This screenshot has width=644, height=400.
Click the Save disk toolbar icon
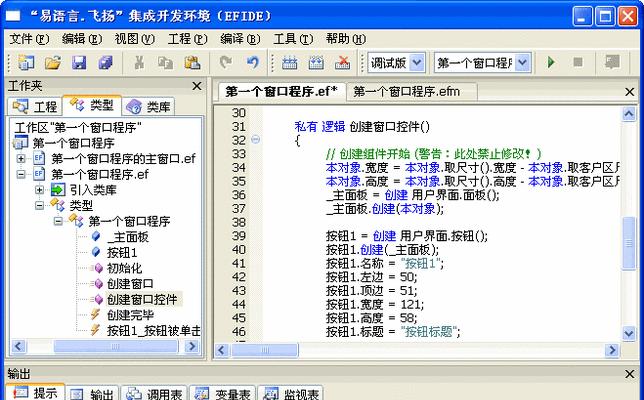tap(79, 63)
